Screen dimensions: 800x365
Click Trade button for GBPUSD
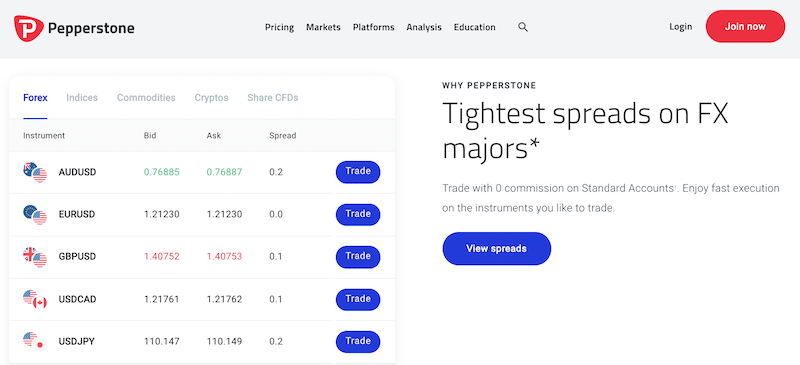pyautogui.click(x=358, y=257)
